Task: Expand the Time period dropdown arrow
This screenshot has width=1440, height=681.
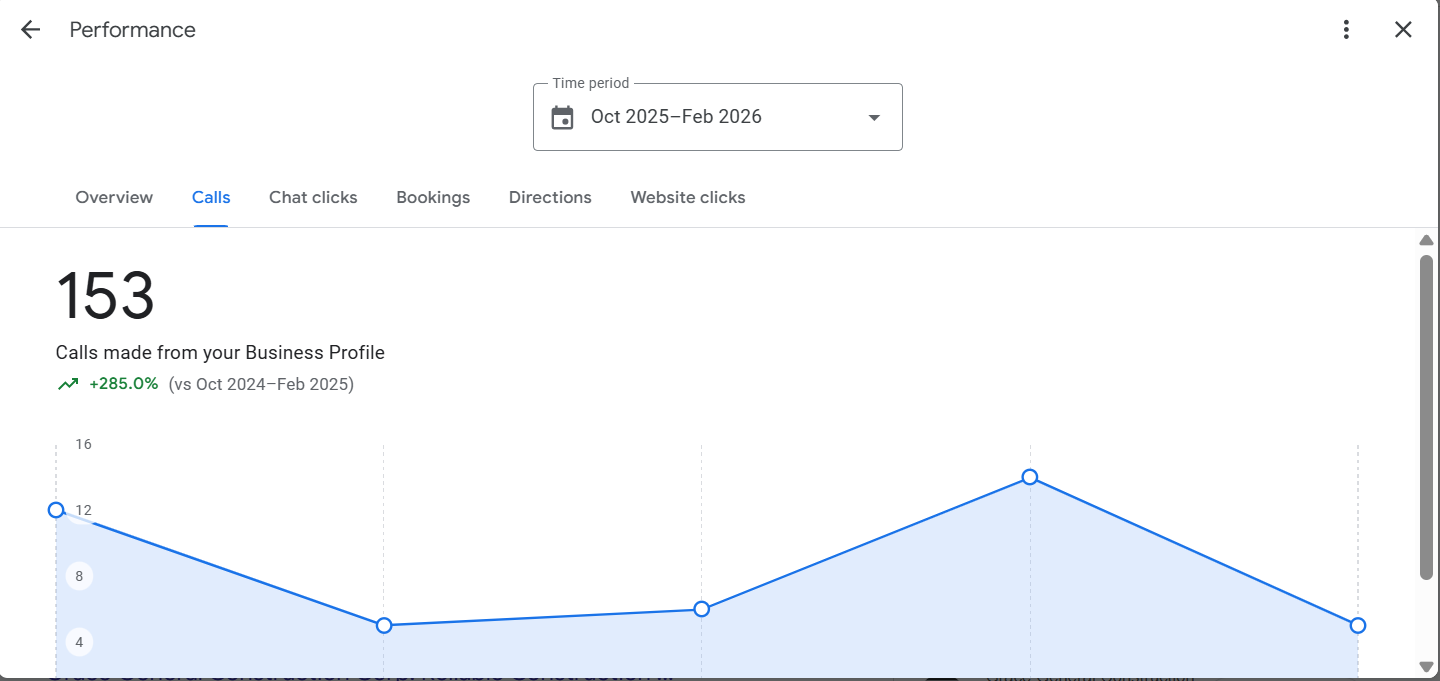Action: pyautogui.click(x=874, y=117)
